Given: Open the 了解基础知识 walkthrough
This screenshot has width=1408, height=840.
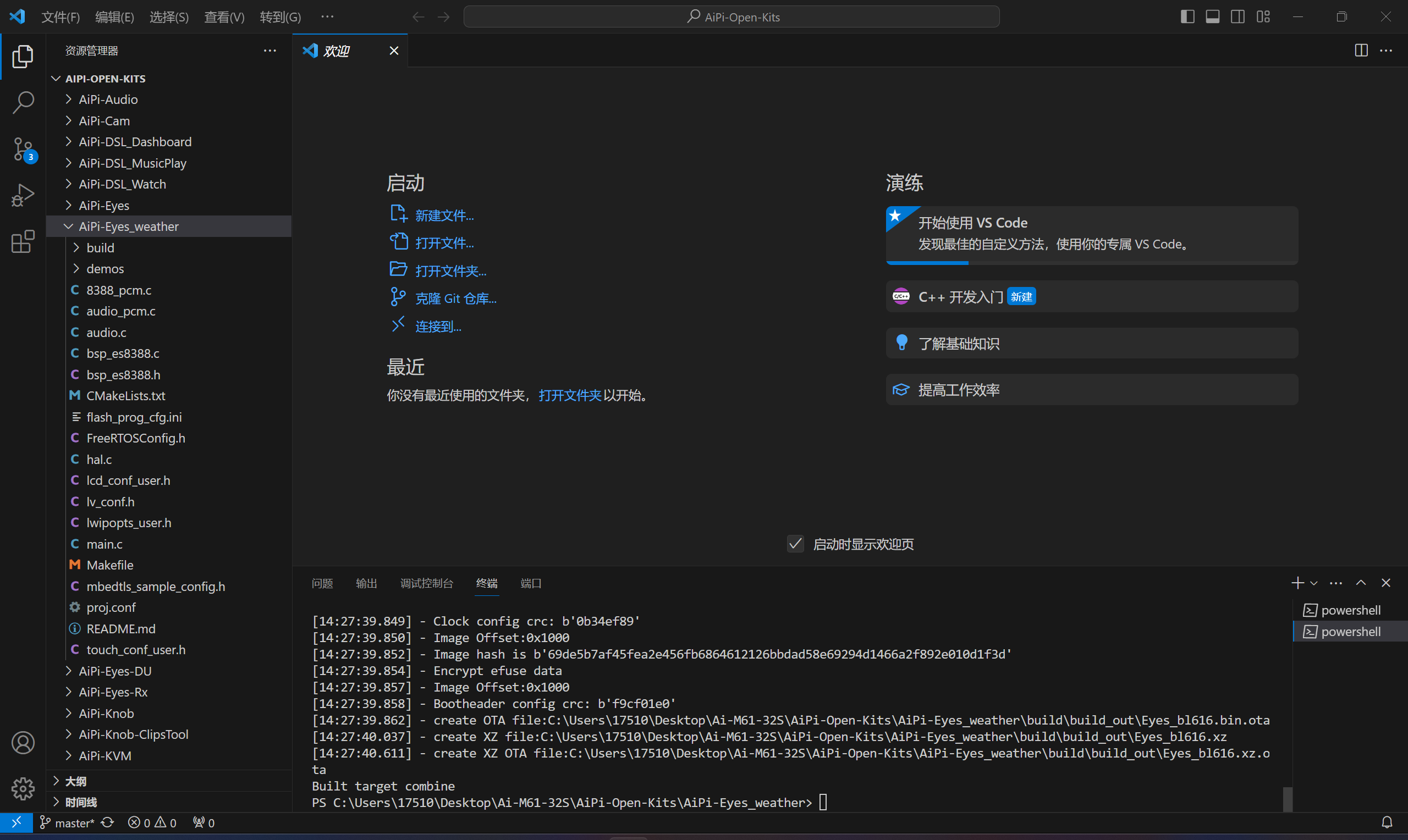Looking at the screenshot, I should (x=1092, y=343).
